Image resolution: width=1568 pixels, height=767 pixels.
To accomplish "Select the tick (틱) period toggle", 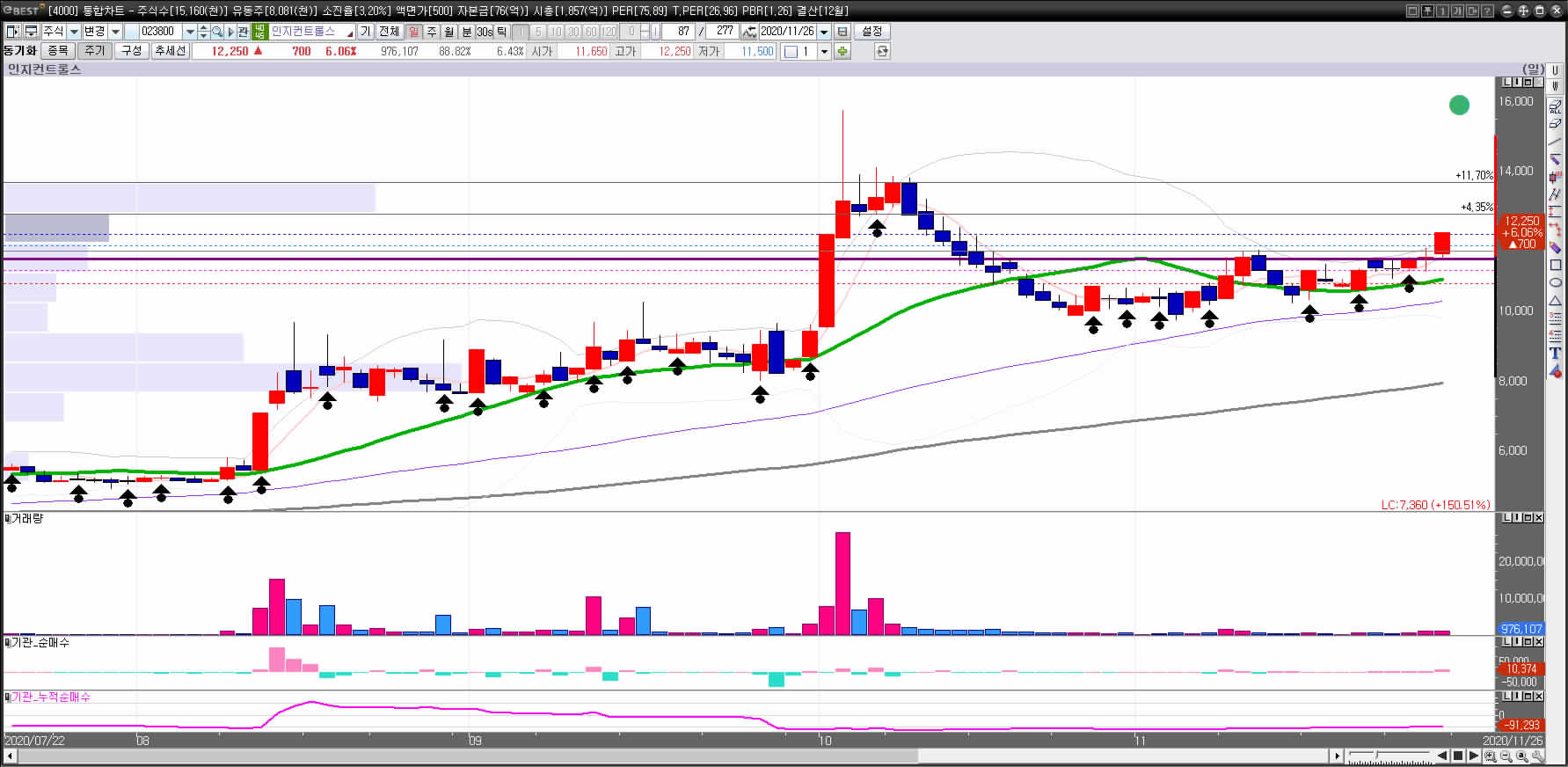I will [502, 31].
